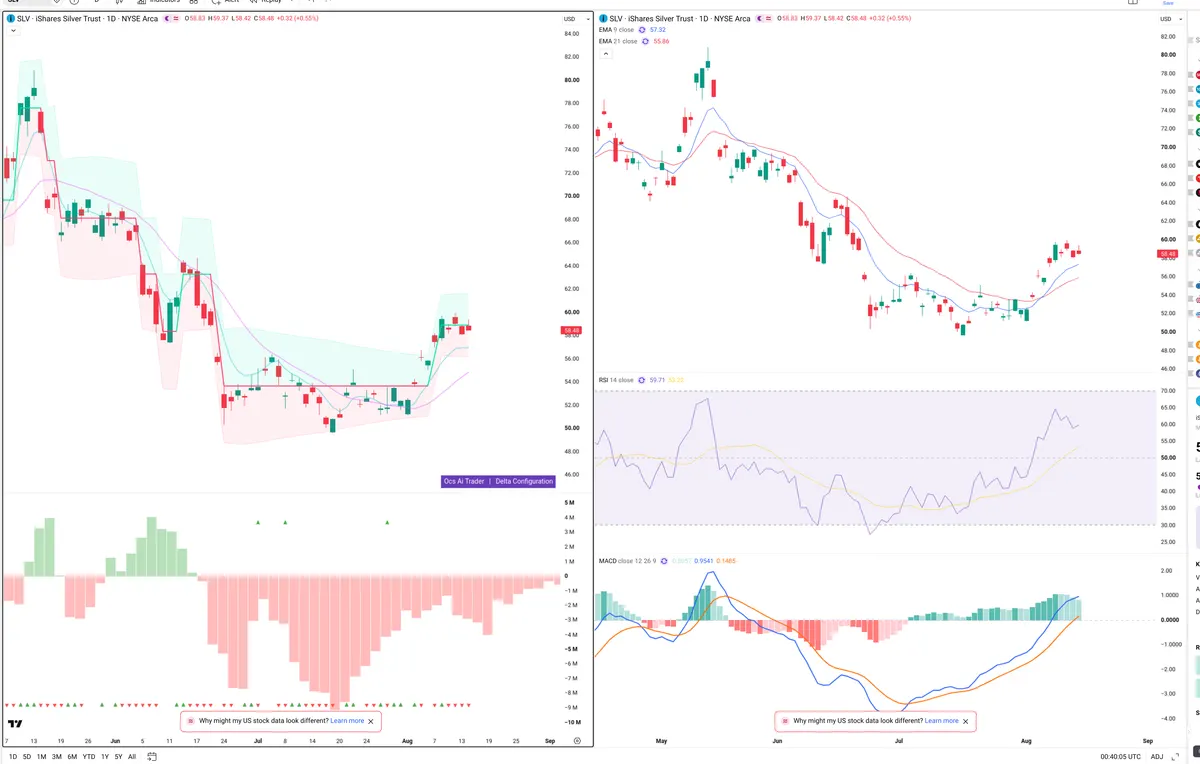Select the EMA 9 close legend label
This screenshot has height=764, width=1200.
[x=616, y=30]
